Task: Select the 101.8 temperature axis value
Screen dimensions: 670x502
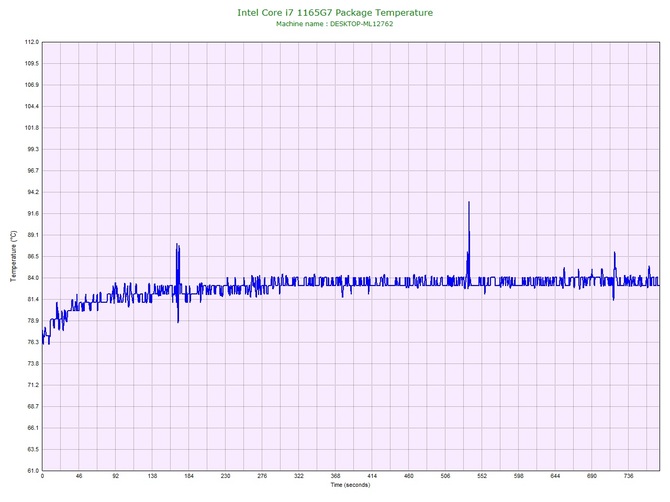Action: coord(32,128)
